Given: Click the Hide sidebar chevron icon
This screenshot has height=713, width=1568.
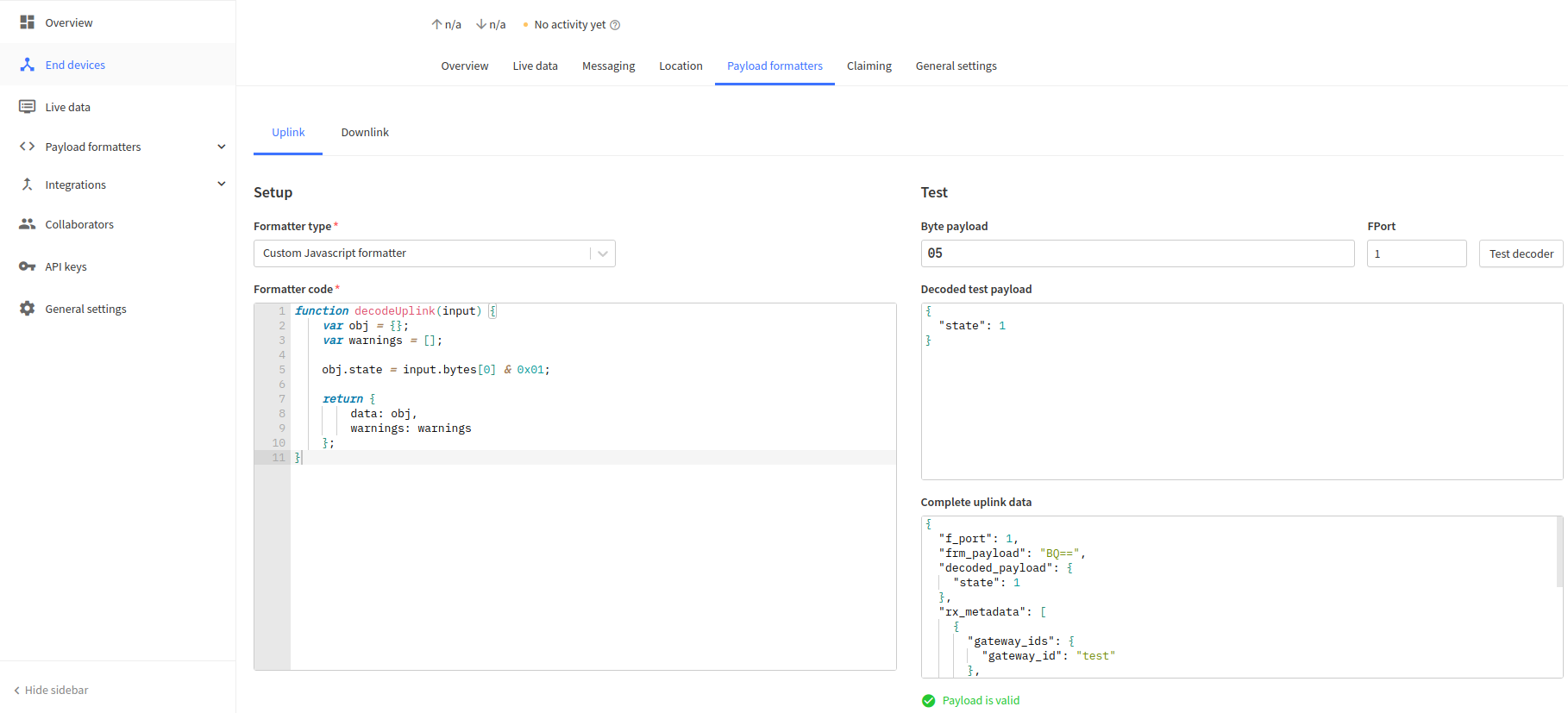Looking at the screenshot, I should click(x=16, y=691).
